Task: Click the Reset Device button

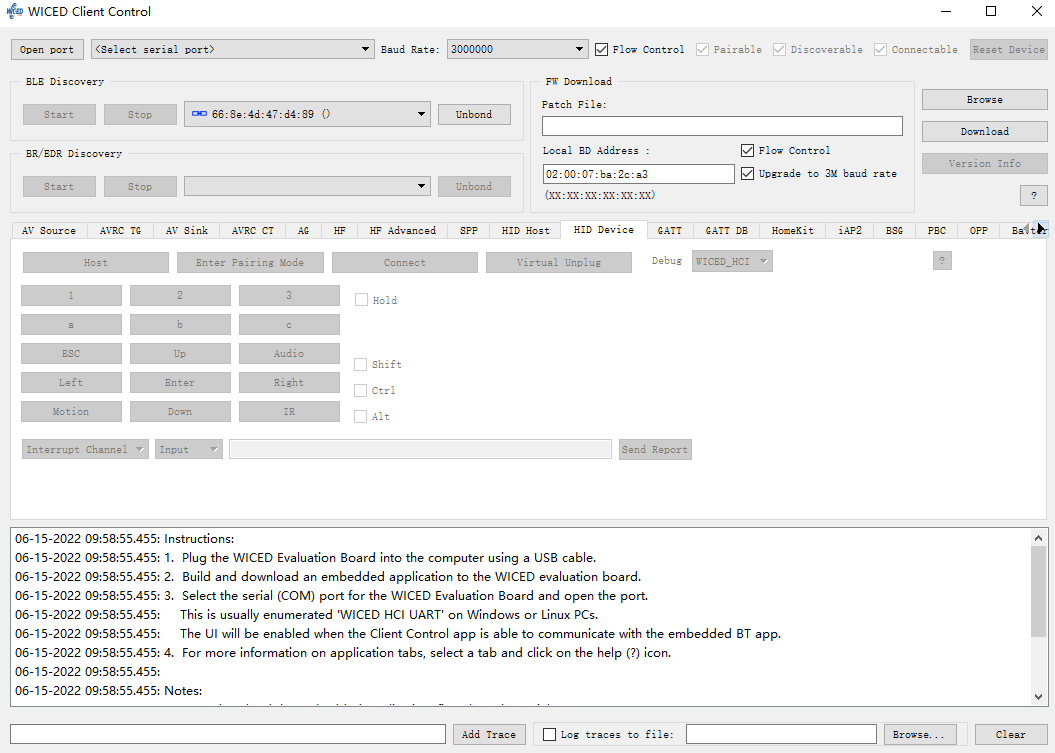Action: pos(1009,49)
